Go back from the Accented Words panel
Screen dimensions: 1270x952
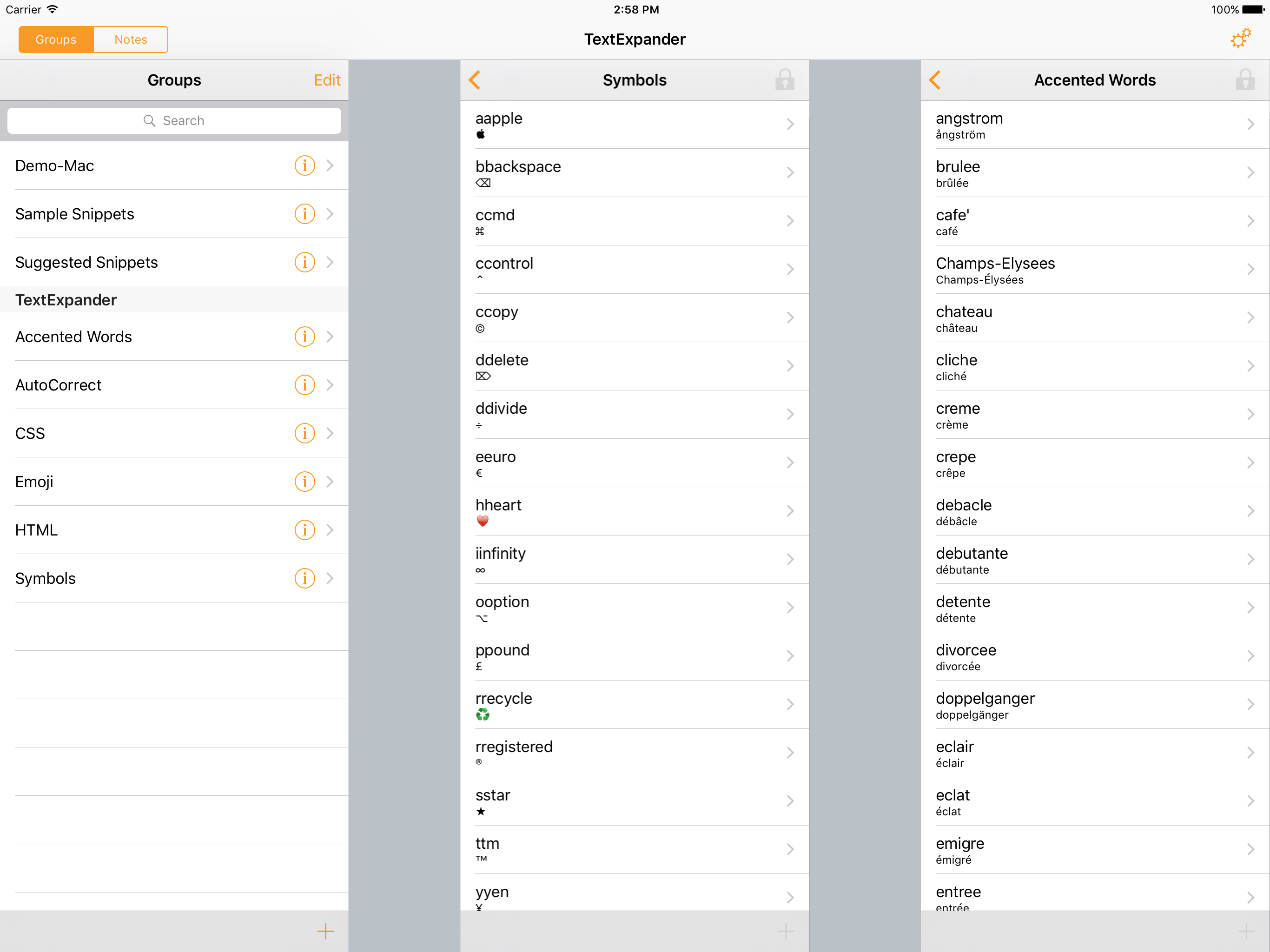[935, 80]
